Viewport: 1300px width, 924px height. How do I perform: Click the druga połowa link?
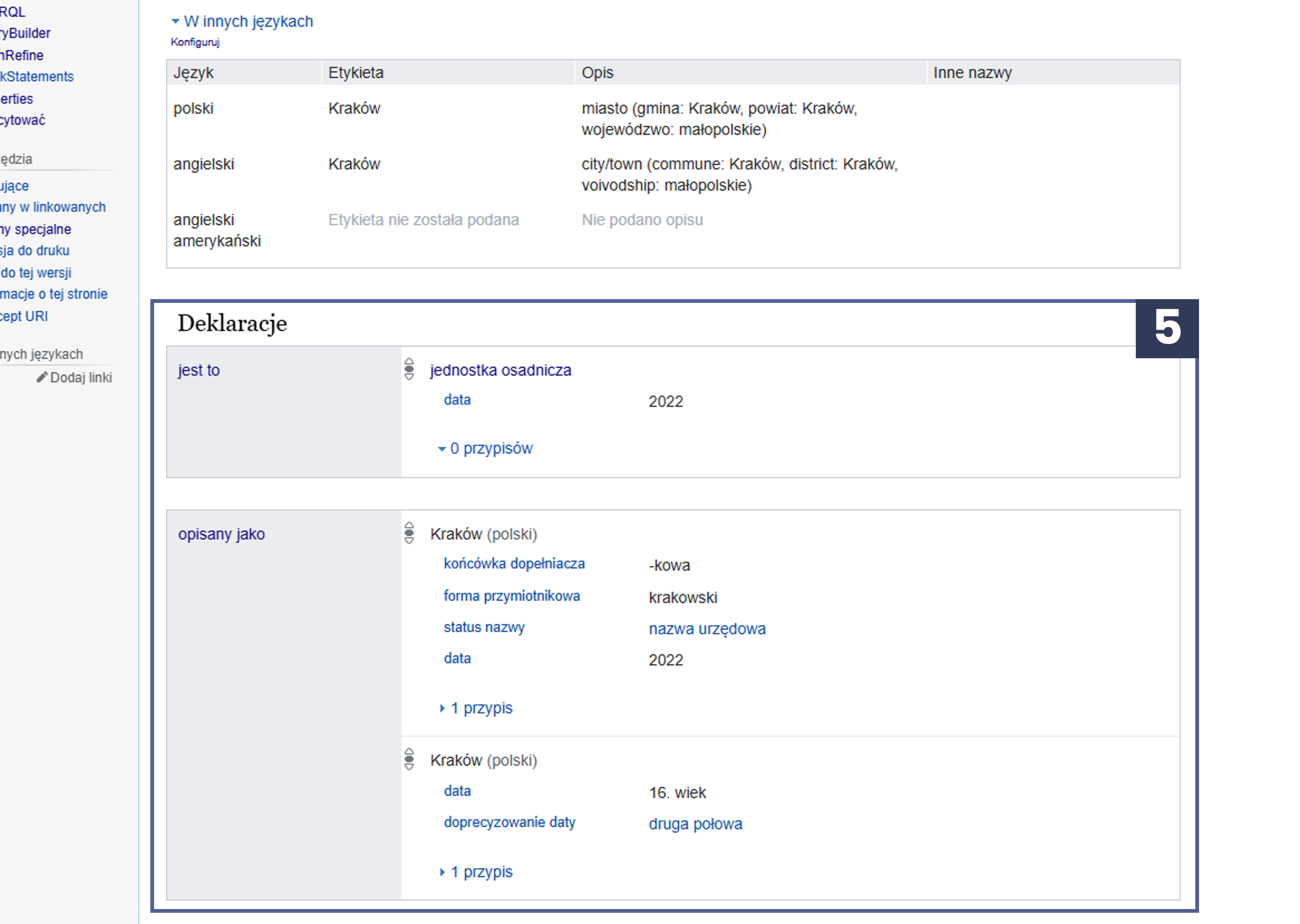pos(695,824)
